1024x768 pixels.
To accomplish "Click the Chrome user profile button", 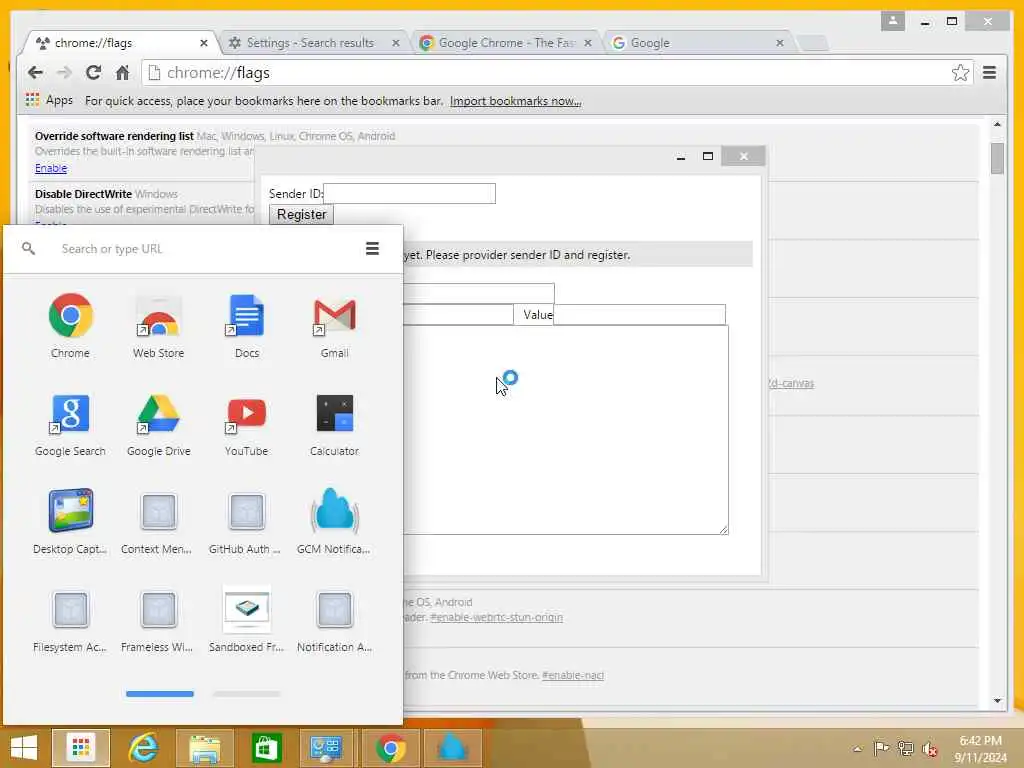I will [893, 21].
